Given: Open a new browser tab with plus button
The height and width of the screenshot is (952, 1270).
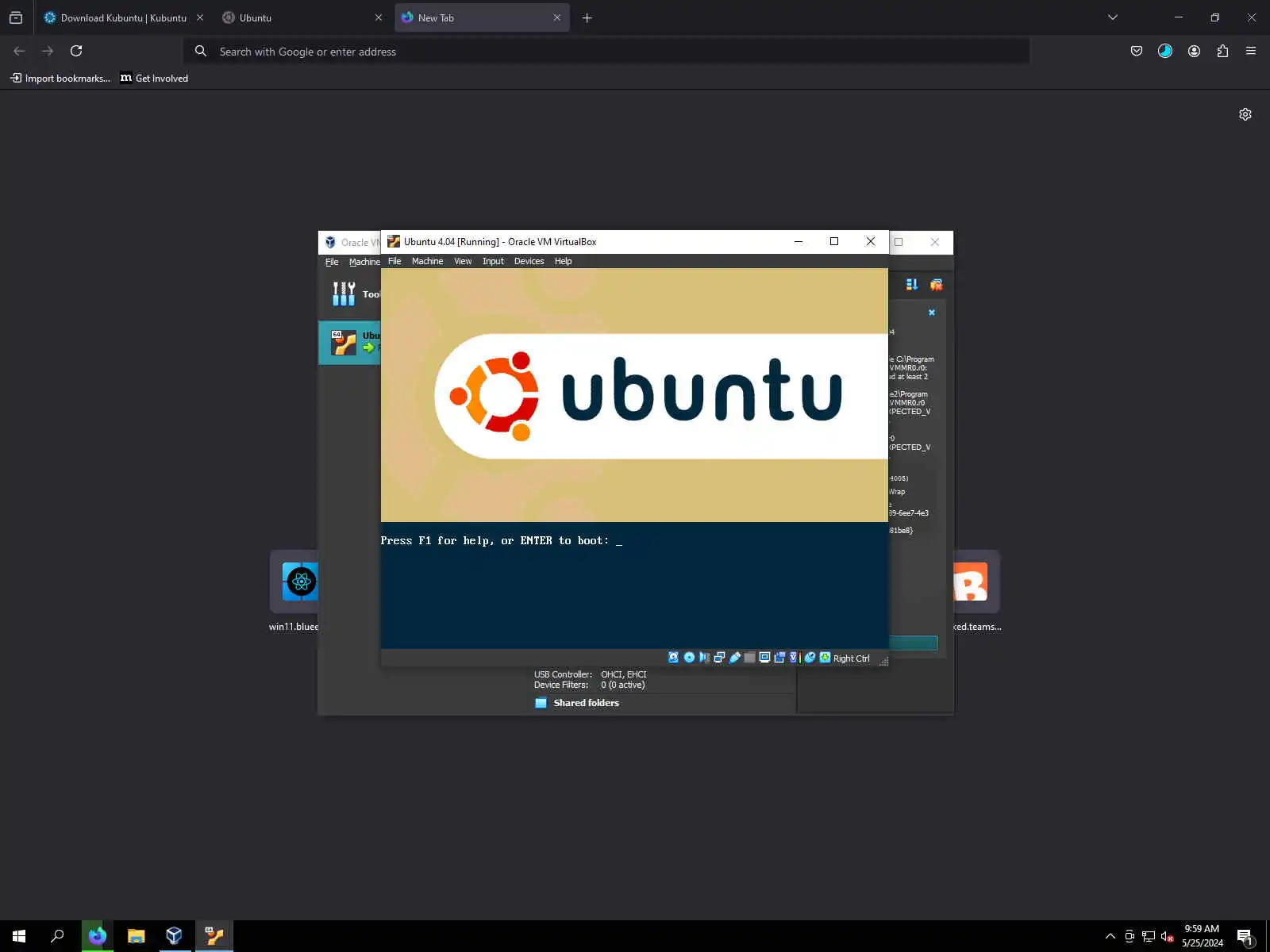Looking at the screenshot, I should point(587,17).
